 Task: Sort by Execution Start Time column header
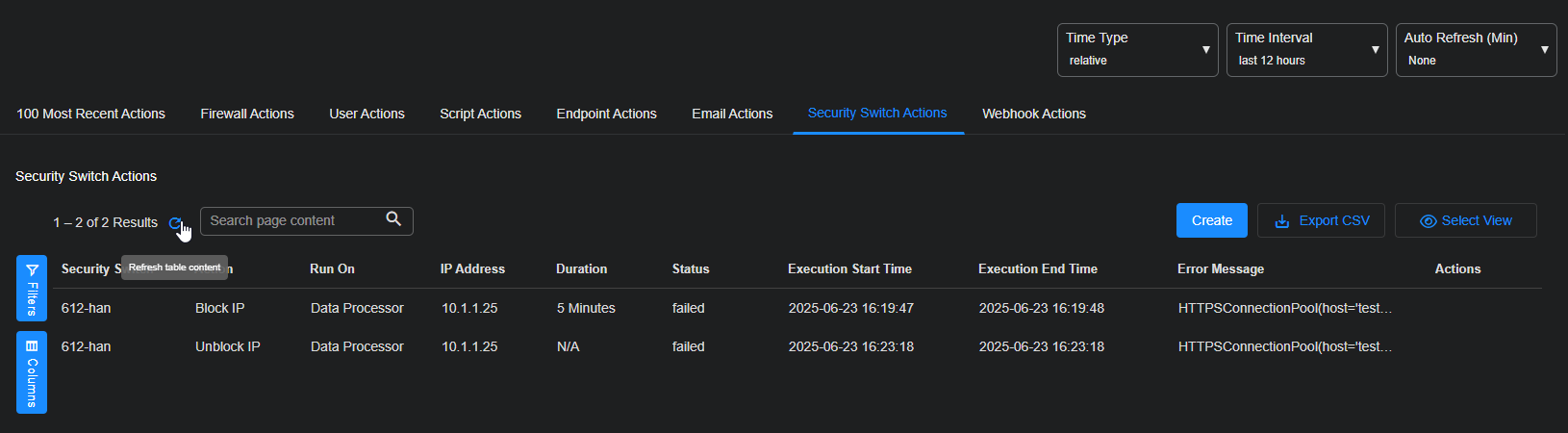(849, 269)
